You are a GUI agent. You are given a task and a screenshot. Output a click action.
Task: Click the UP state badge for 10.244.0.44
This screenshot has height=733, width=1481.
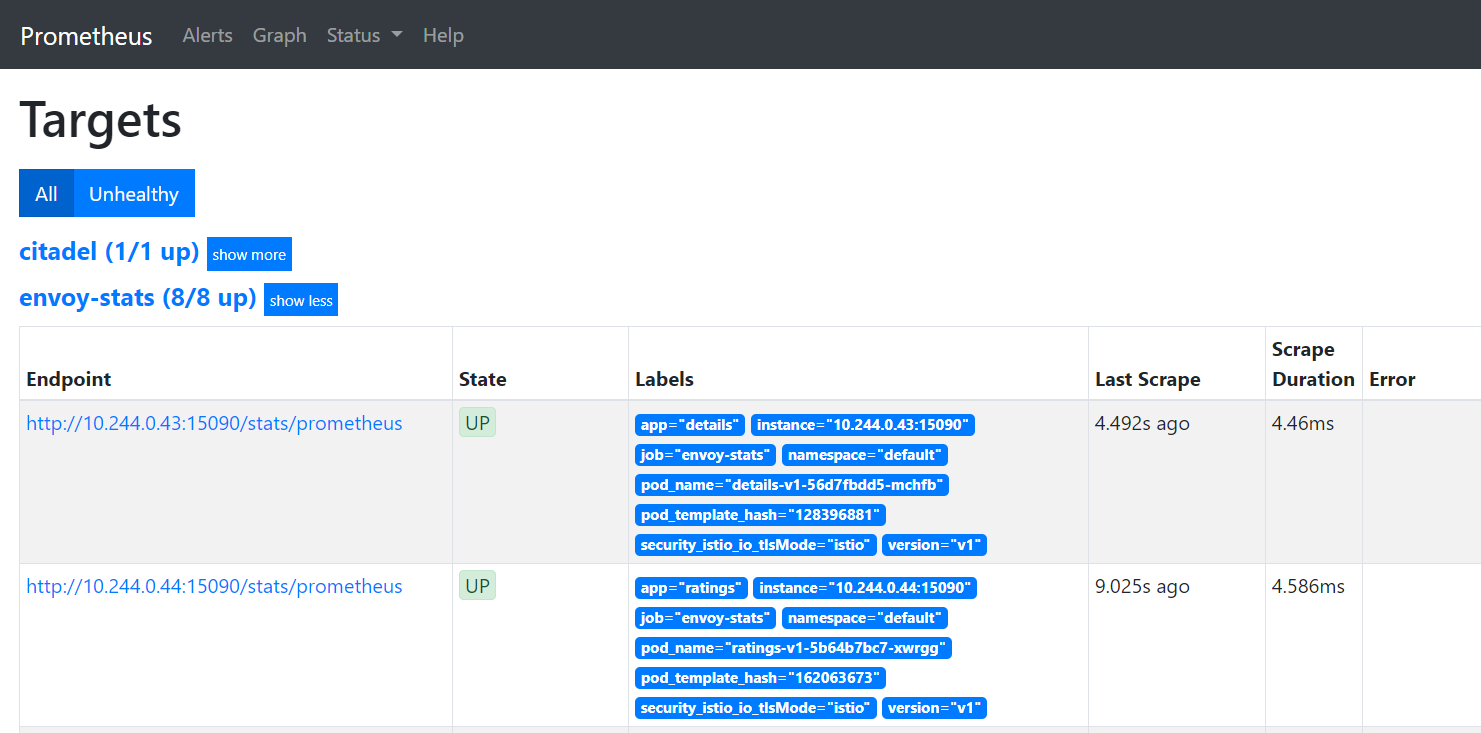pos(477,585)
